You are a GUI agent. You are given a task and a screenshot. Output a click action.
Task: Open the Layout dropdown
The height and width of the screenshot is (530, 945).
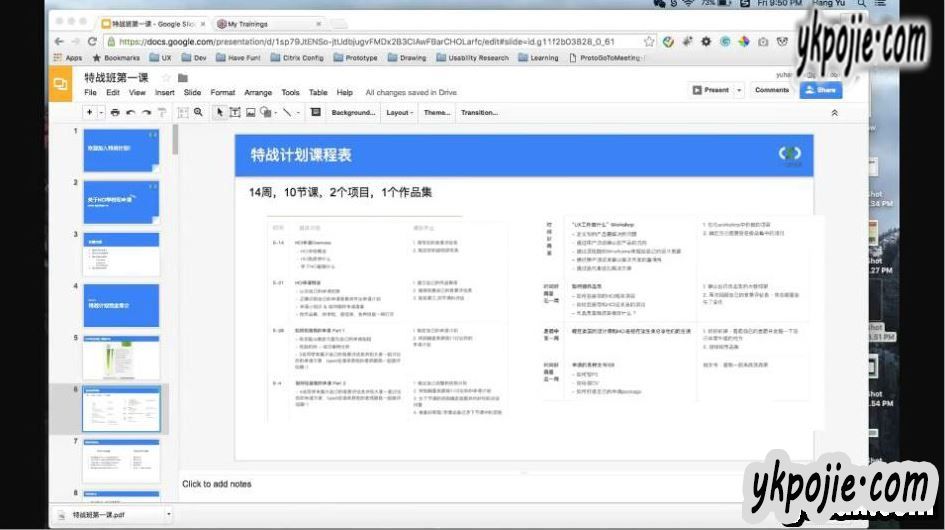(400, 113)
